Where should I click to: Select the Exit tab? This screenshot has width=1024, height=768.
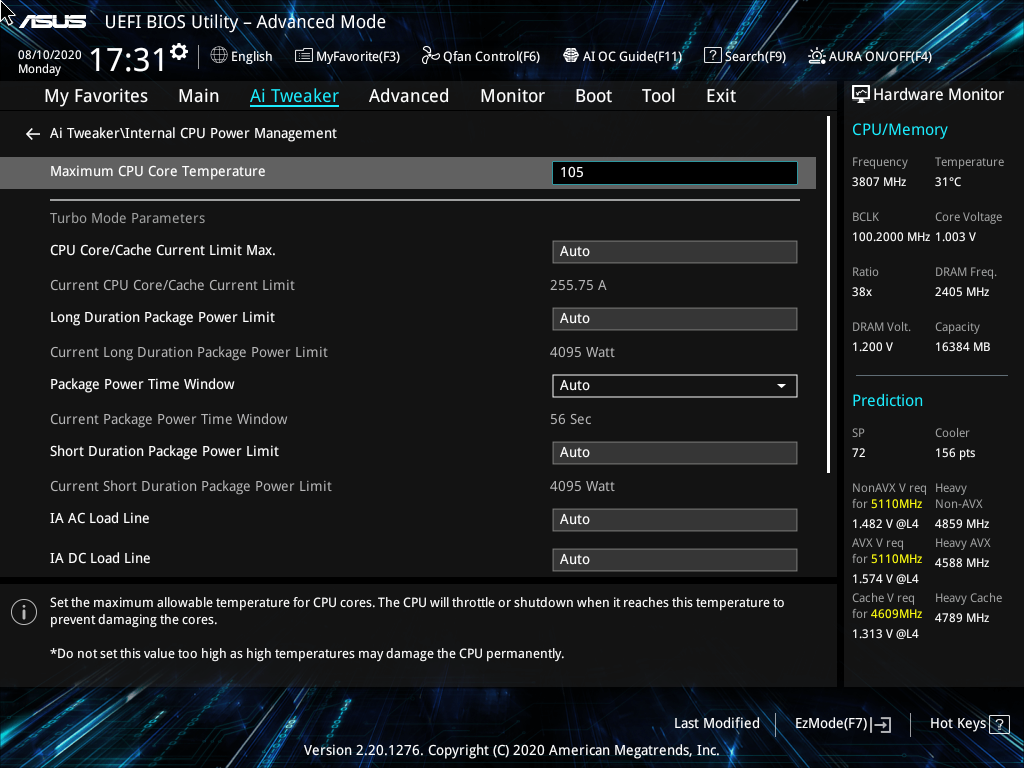(721, 96)
